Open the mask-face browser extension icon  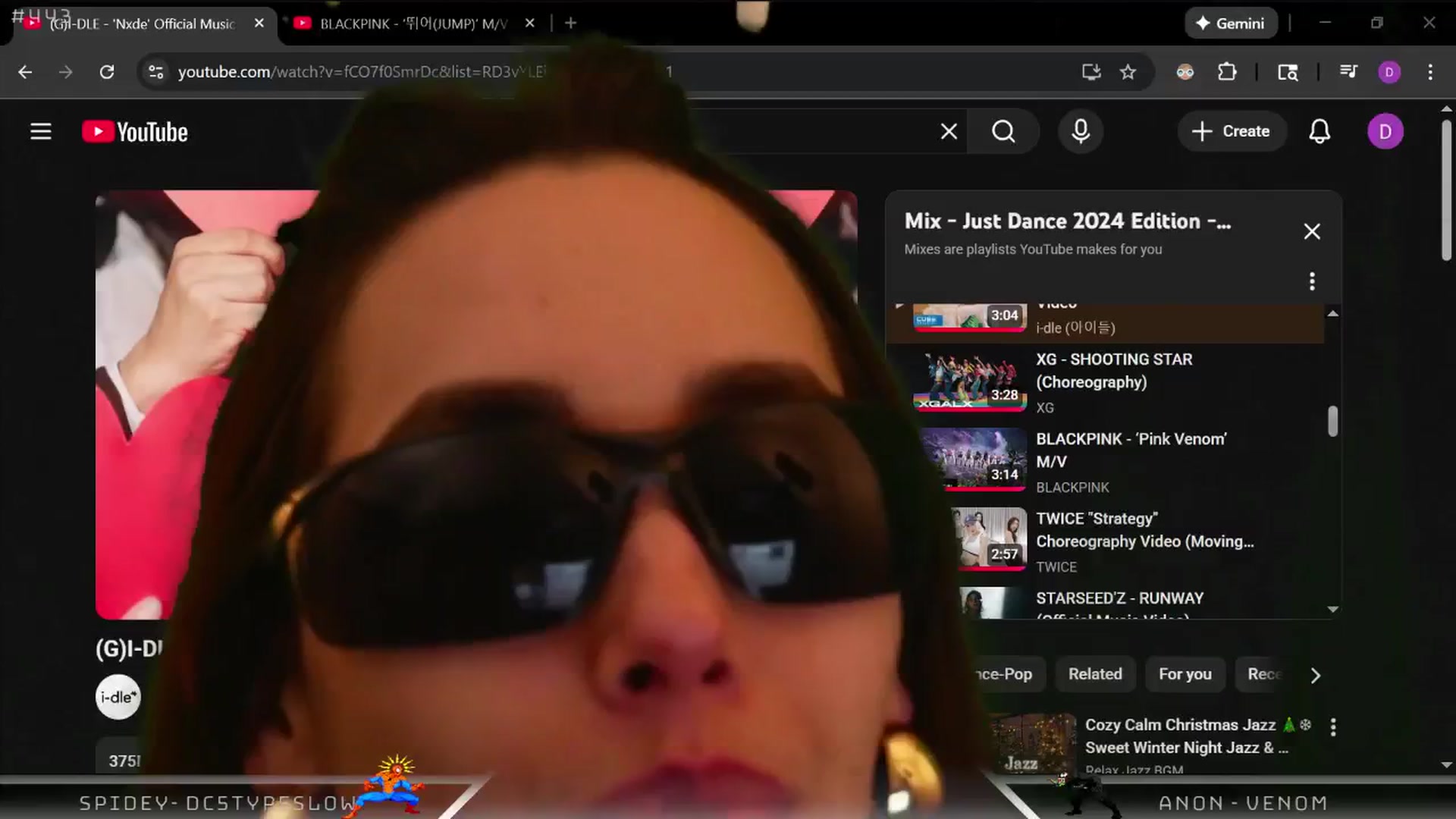(x=1185, y=72)
